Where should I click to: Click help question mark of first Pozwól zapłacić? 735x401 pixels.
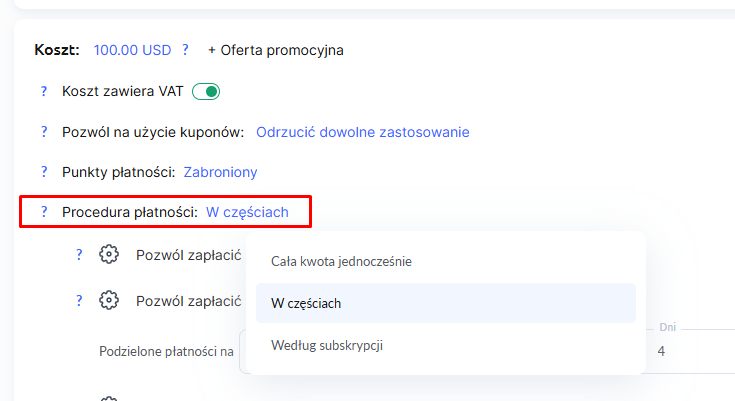tap(79, 255)
